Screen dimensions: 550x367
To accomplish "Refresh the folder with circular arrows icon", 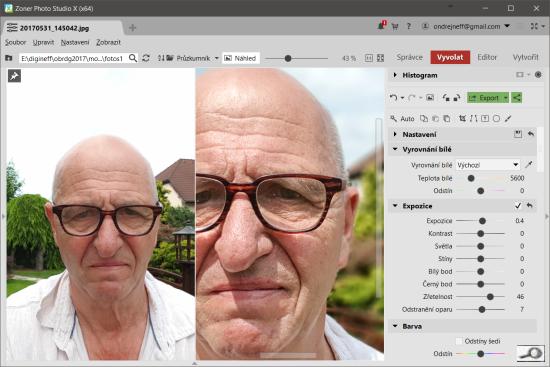I will 146,58.
